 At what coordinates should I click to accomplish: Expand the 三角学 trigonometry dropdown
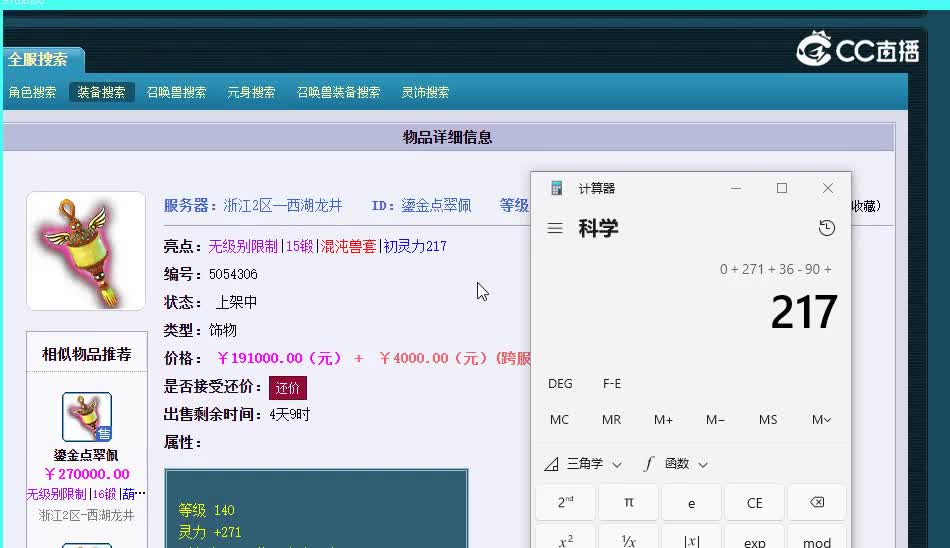point(583,464)
